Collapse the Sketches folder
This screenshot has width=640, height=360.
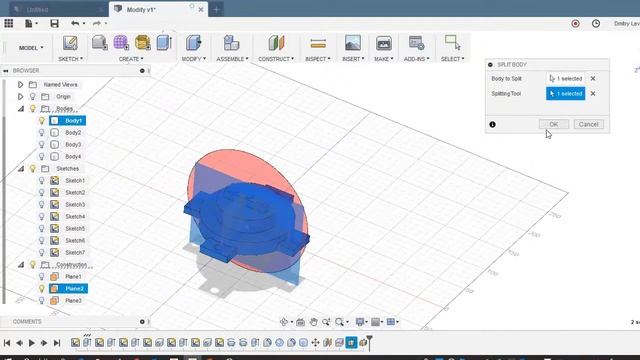point(20,169)
